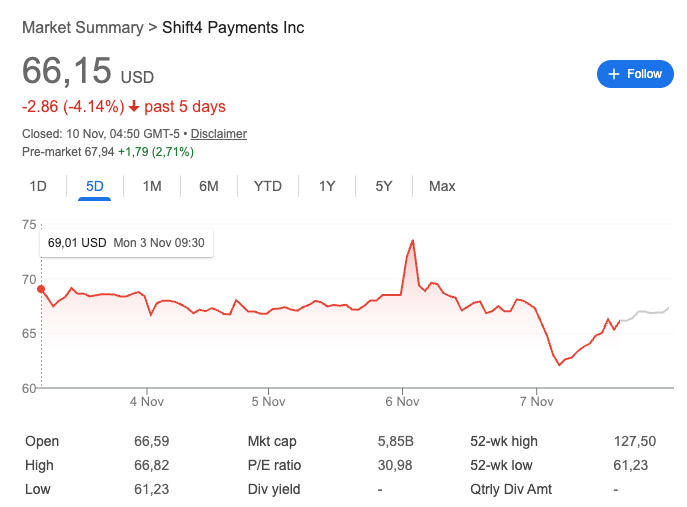Click the red dot chart start marker

(x=41, y=289)
